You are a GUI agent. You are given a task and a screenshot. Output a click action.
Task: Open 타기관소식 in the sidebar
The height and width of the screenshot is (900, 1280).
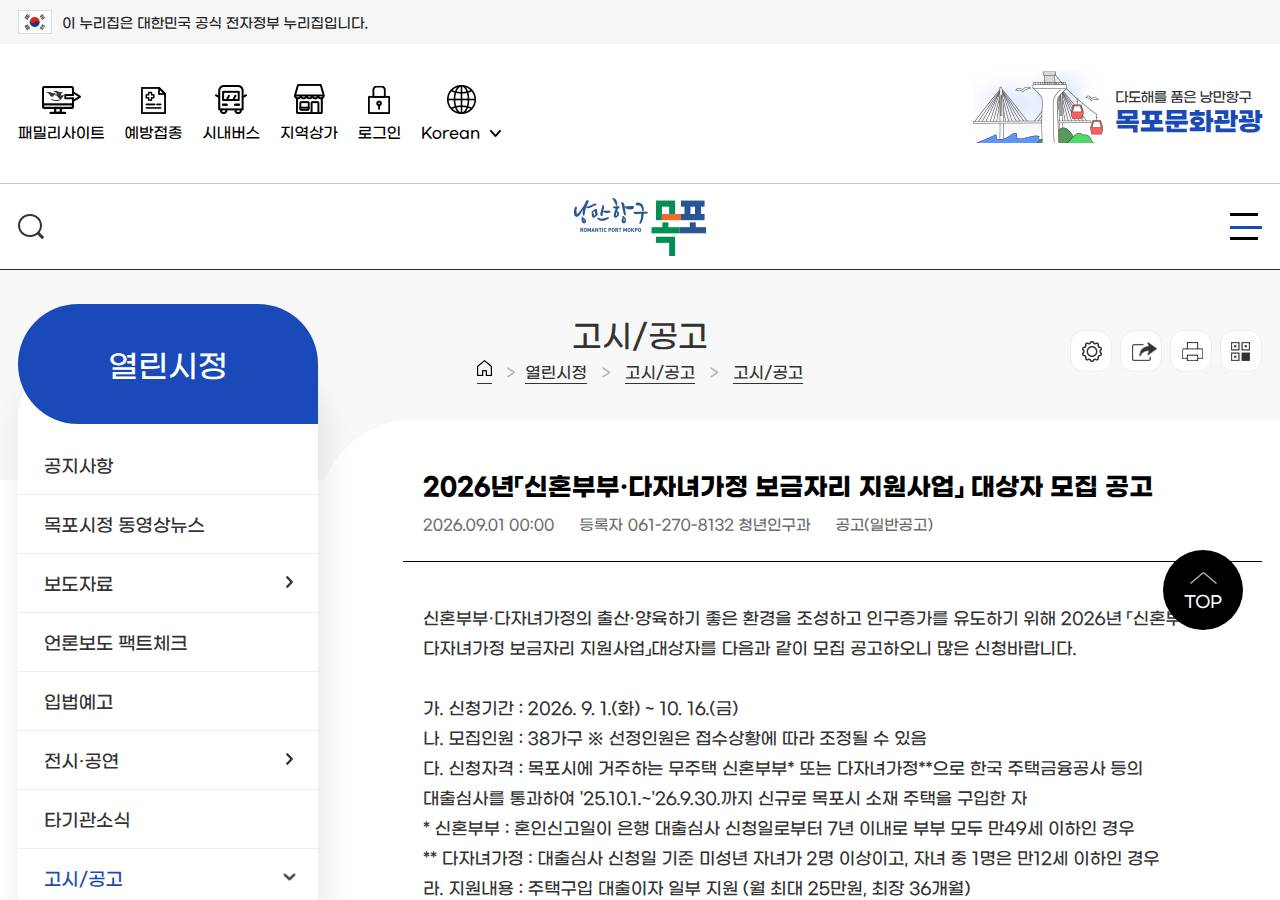[x=168, y=820]
